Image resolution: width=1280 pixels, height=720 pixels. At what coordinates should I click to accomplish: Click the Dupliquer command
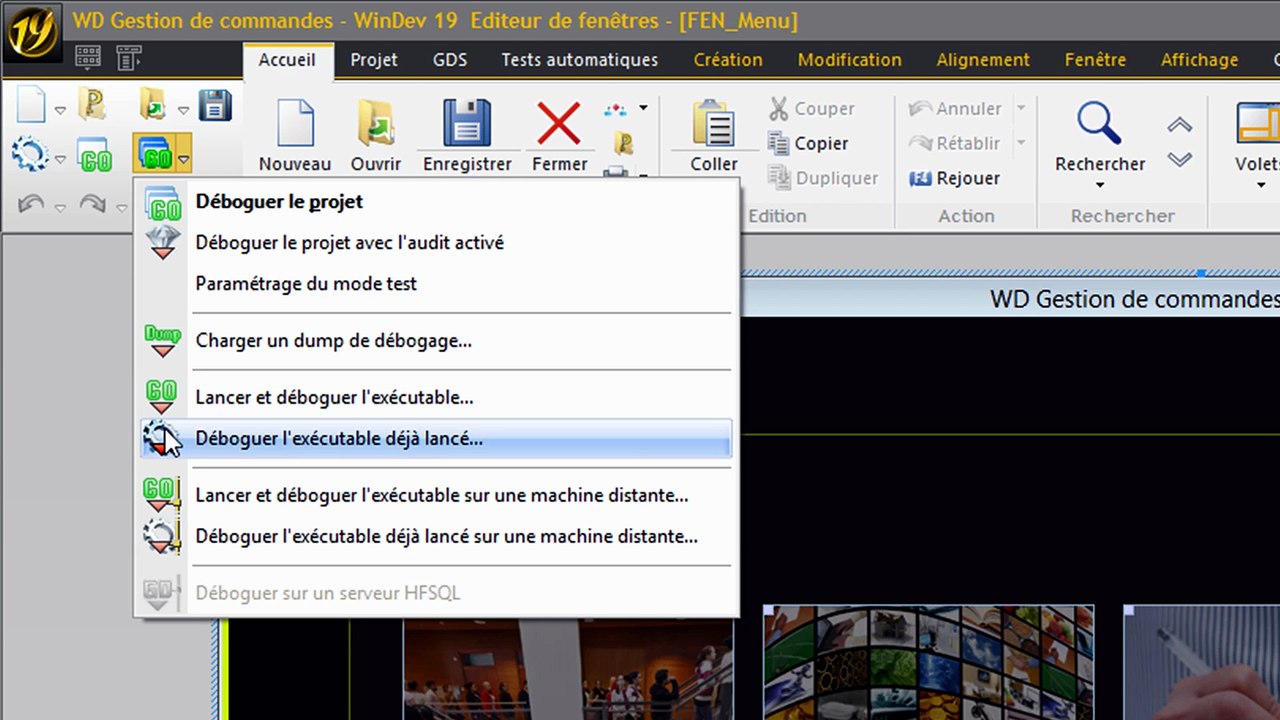pyautogui.click(x=823, y=178)
